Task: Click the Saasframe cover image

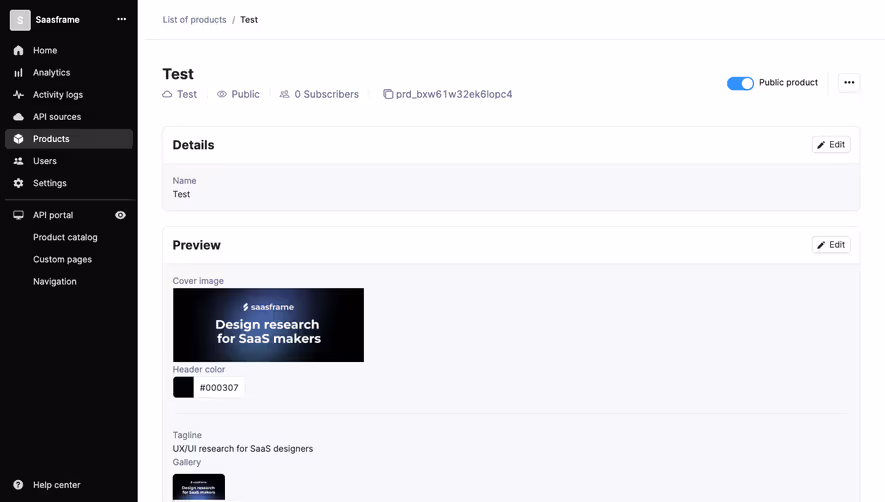Action: (x=268, y=325)
